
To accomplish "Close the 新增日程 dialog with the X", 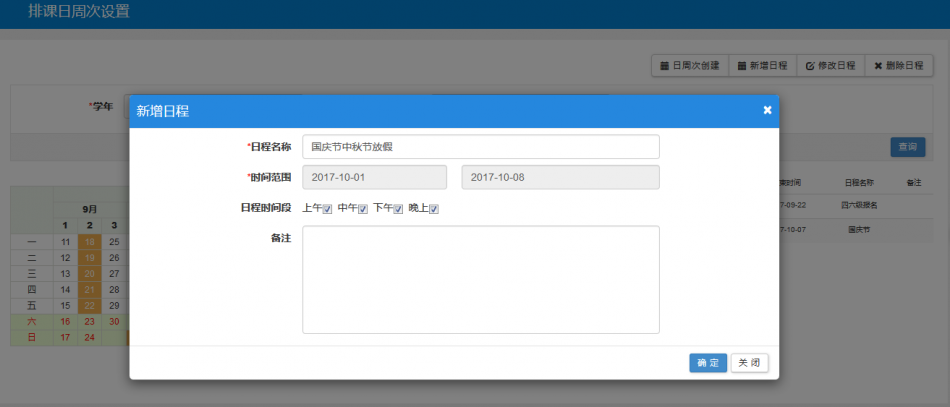I will click(767, 110).
